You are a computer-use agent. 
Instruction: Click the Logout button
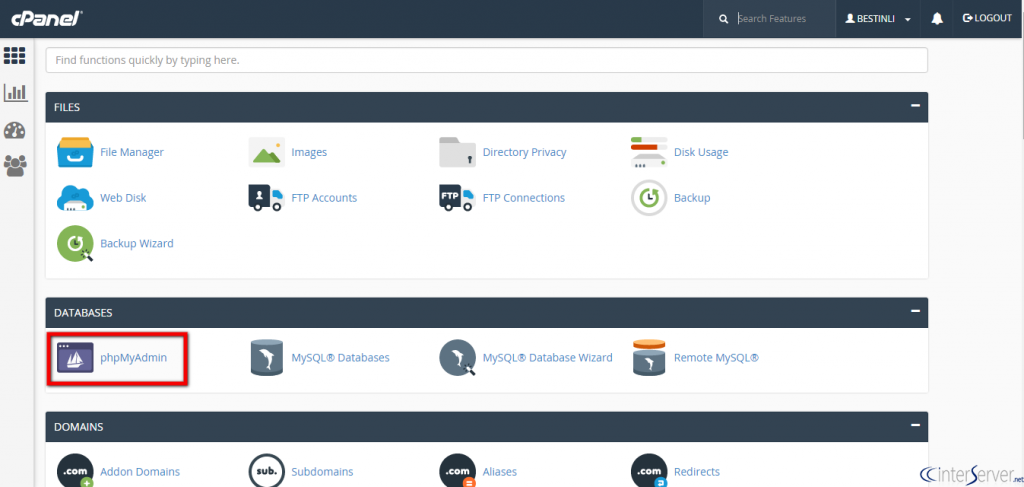pyautogui.click(x=987, y=19)
